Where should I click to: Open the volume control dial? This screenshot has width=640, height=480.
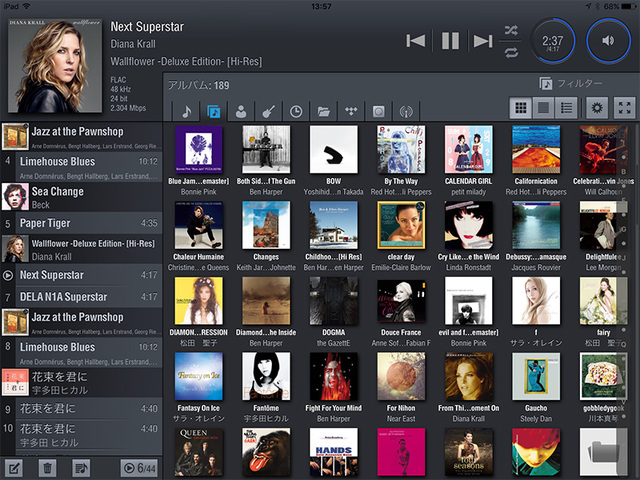(x=609, y=41)
